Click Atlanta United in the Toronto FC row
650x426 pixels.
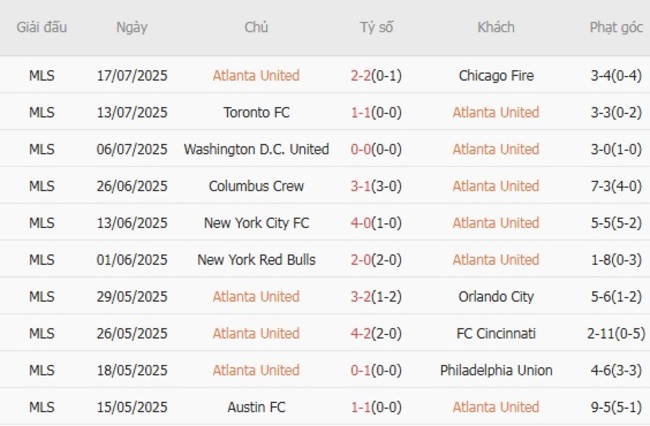[x=496, y=112]
